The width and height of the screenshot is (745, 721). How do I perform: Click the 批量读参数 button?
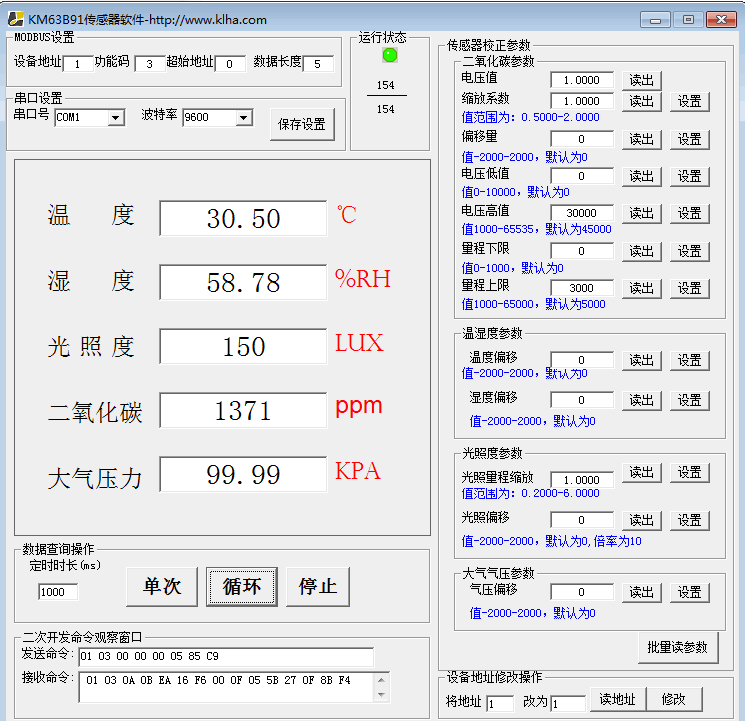tap(678, 647)
